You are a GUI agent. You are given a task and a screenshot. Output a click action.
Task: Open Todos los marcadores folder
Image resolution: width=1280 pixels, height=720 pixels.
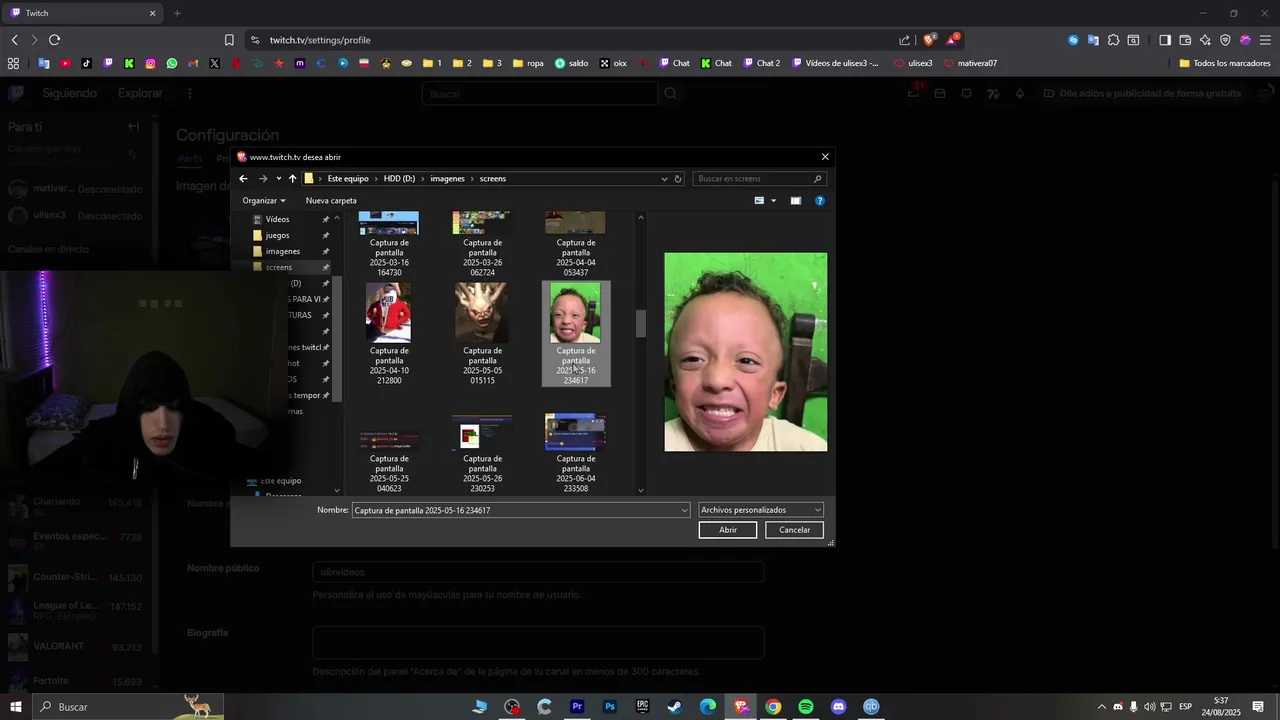click(x=1225, y=63)
